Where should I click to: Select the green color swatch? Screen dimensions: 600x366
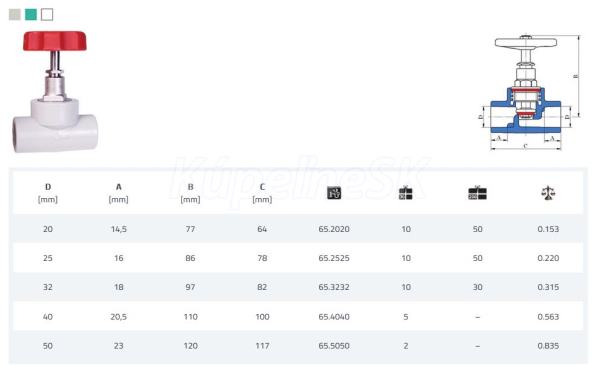point(31,15)
